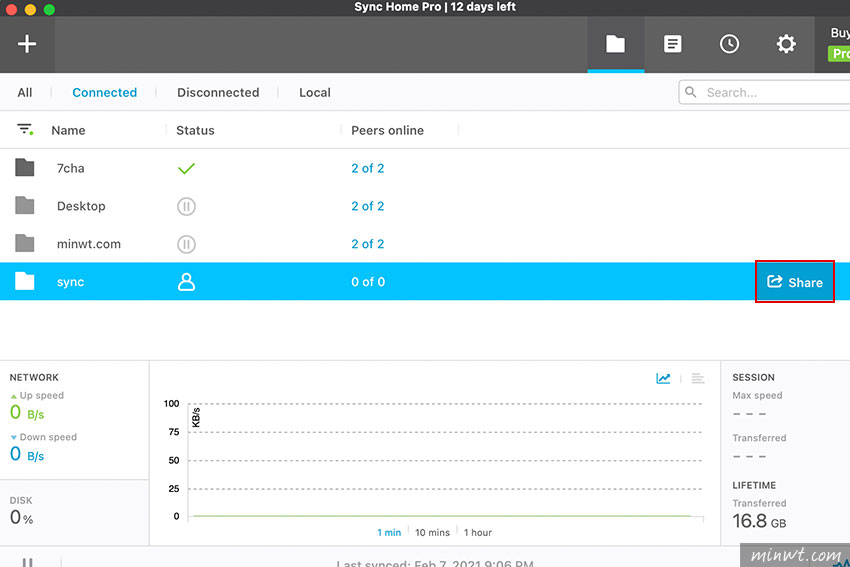
Task: Select the minwt.com folder name
Action: (89, 244)
